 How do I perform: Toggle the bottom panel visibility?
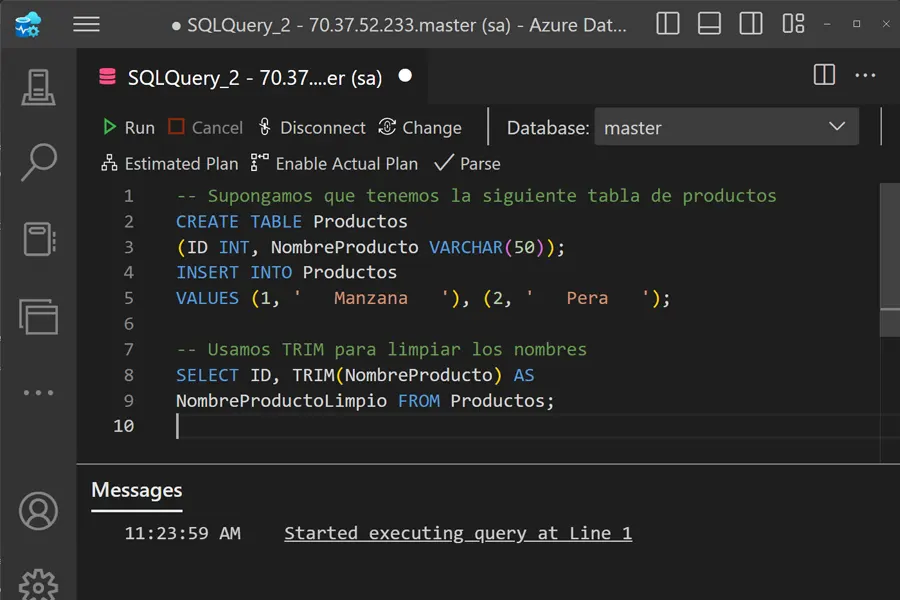[709, 23]
